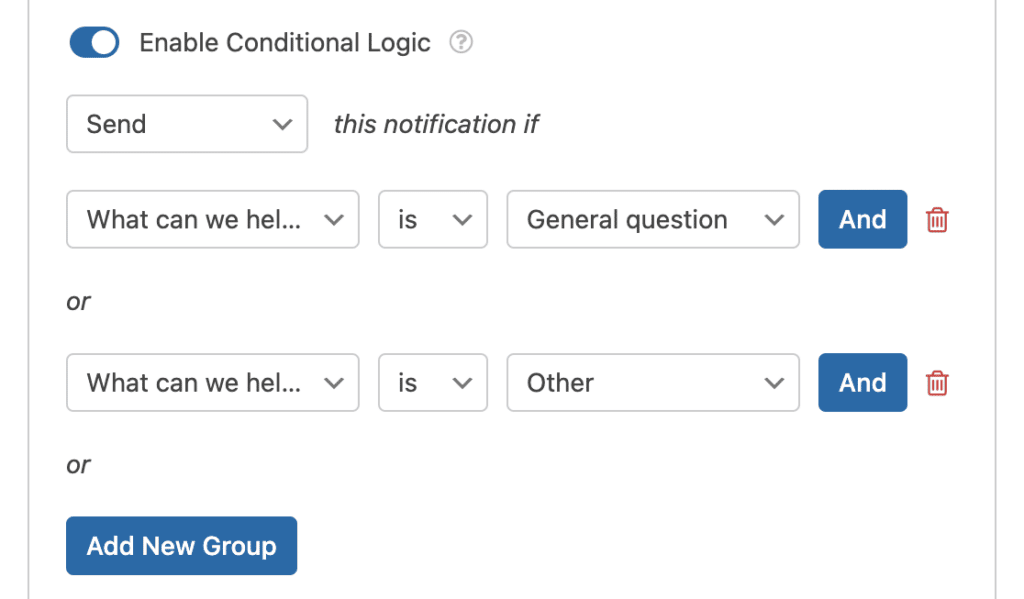Click And on the first condition rule
The width and height of the screenshot is (1024, 599).
click(x=862, y=219)
